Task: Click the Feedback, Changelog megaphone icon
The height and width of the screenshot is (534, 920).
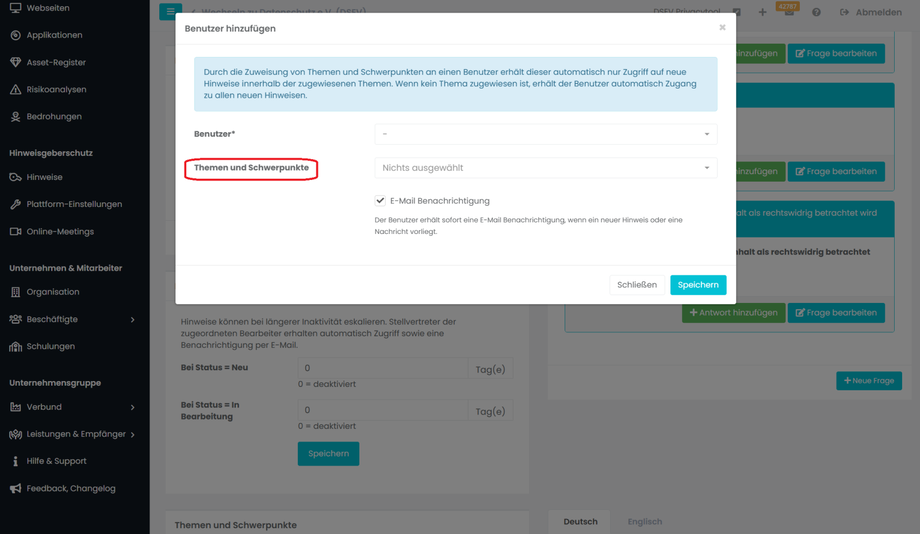Action: pos(15,489)
